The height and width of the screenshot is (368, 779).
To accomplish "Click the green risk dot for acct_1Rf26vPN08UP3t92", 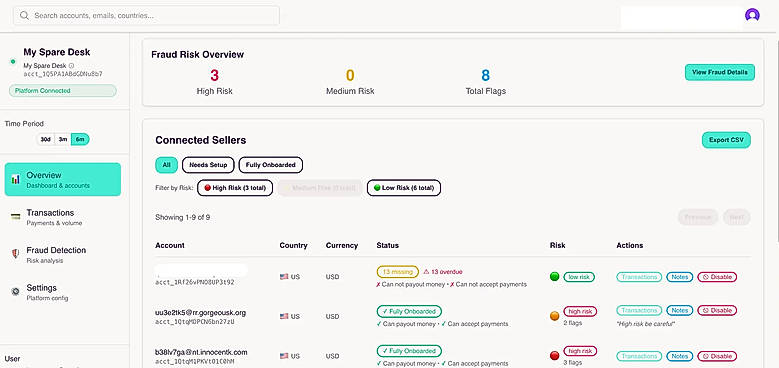I will point(555,277).
